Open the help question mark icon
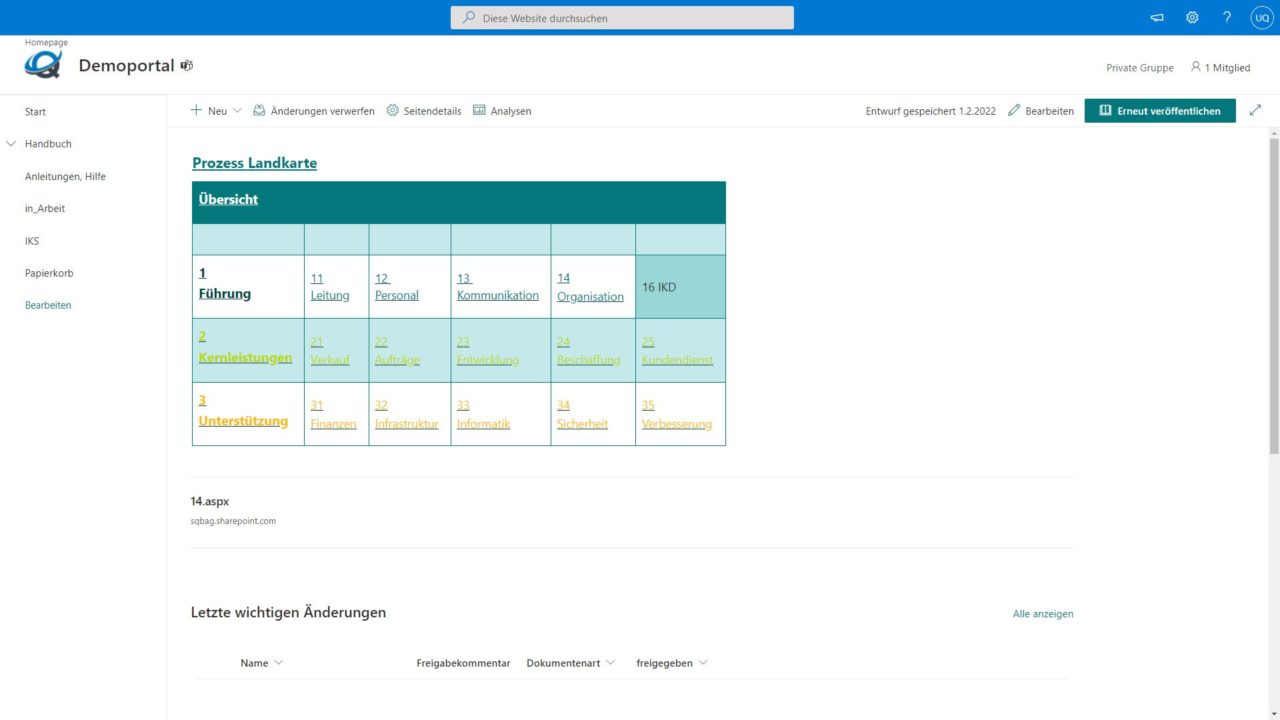This screenshot has width=1280, height=720. (1226, 17)
